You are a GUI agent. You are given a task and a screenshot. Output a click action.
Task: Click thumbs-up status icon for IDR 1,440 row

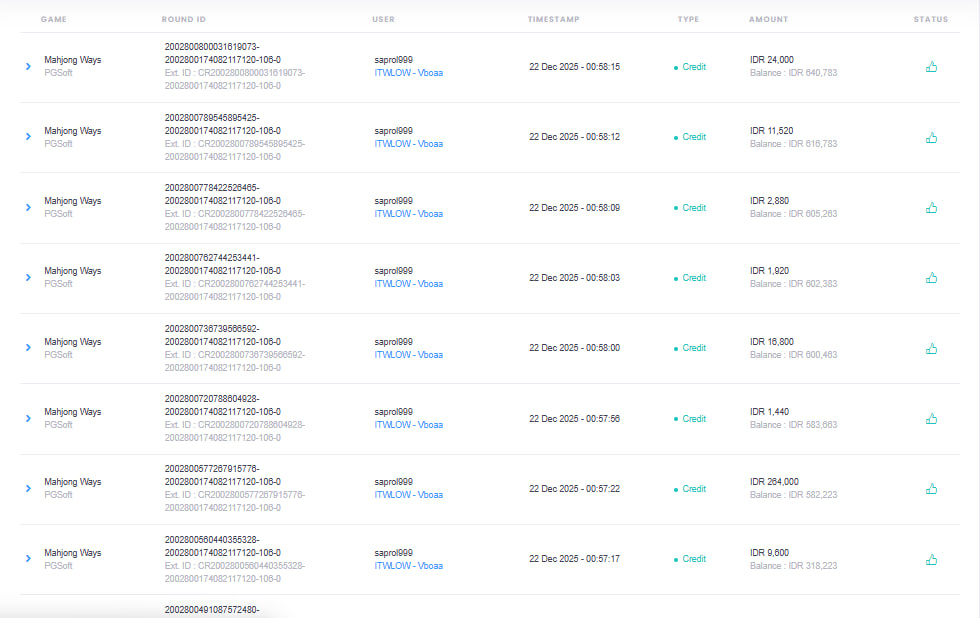[931, 419]
